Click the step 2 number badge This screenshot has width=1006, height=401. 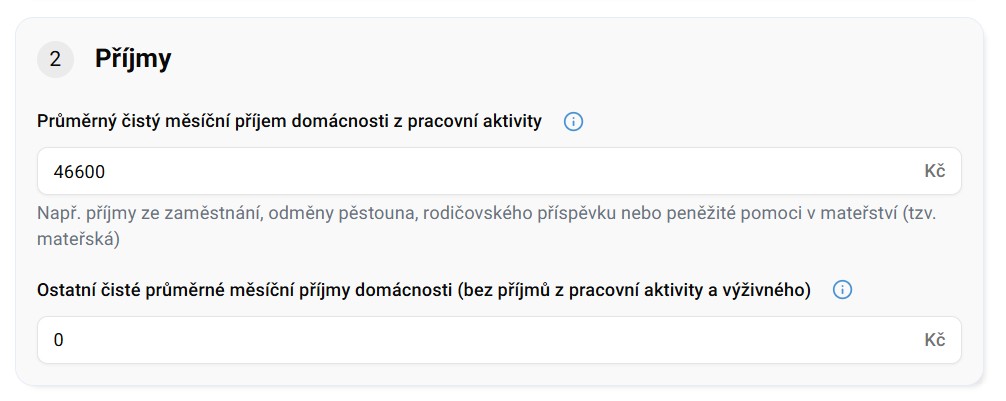pos(55,60)
